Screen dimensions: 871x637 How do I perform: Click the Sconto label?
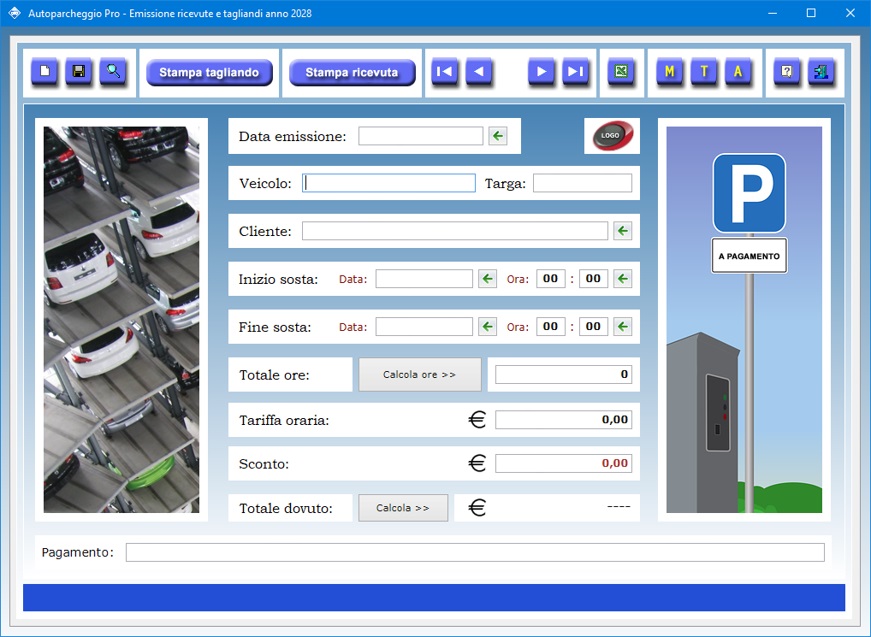point(264,464)
